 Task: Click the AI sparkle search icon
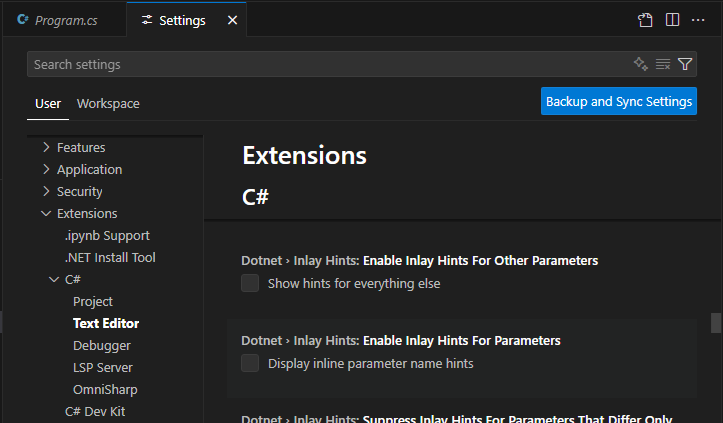pyautogui.click(x=640, y=64)
